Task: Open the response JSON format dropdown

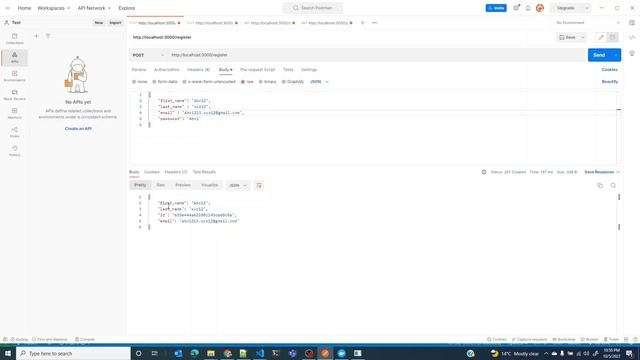Action: [x=238, y=185]
